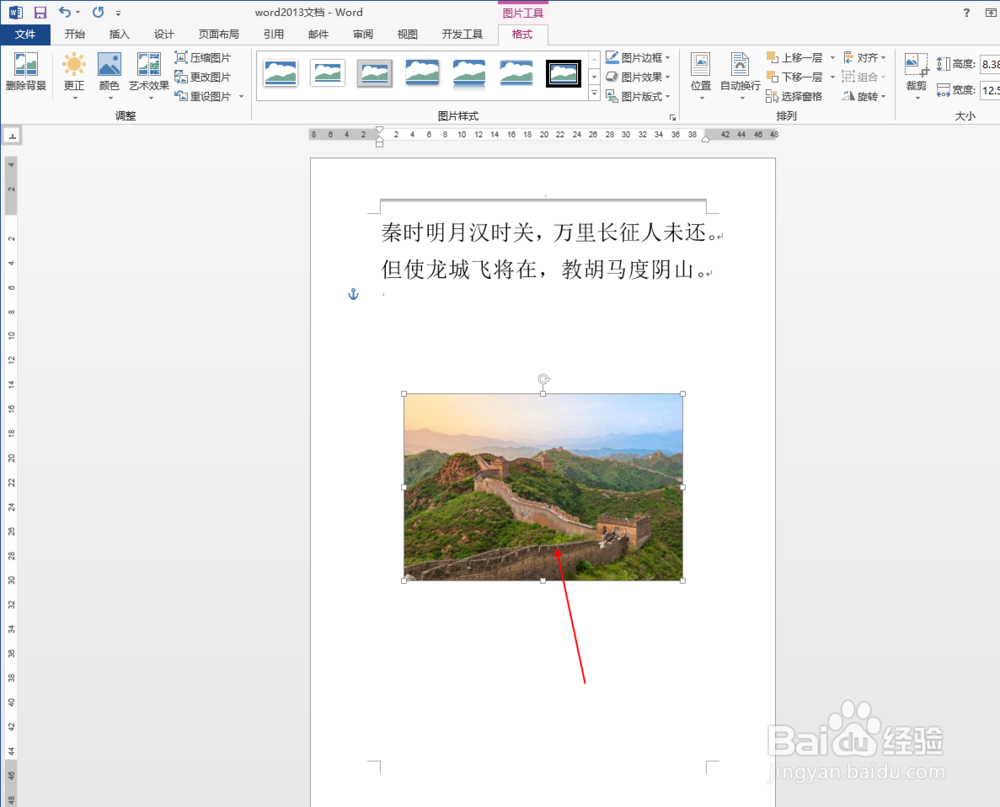Image resolution: width=1000 pixels, height=807 pixels.
Task: Open the Selection Pane (选择窗格)
Action: tap(802, 95)
